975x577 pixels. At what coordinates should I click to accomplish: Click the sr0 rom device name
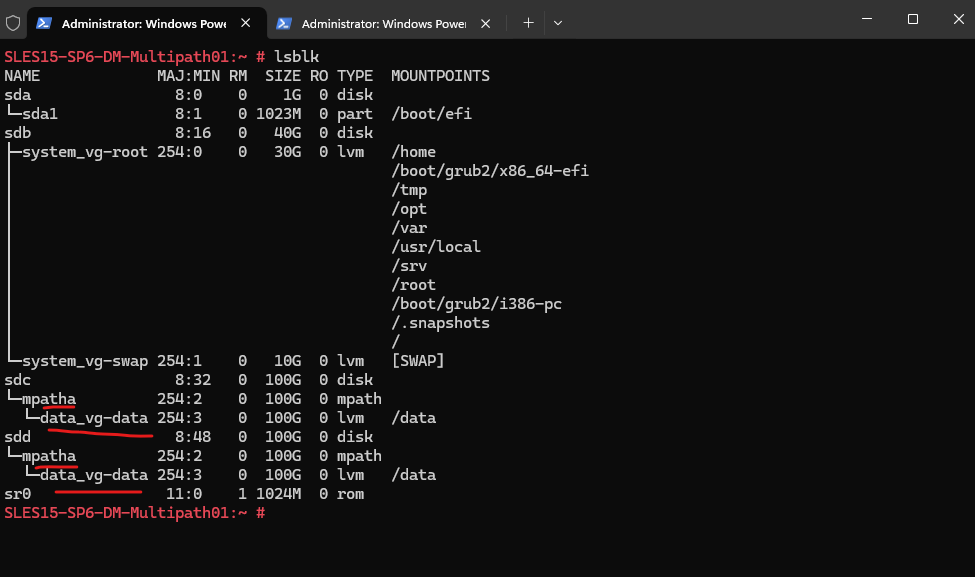(18, 494)
